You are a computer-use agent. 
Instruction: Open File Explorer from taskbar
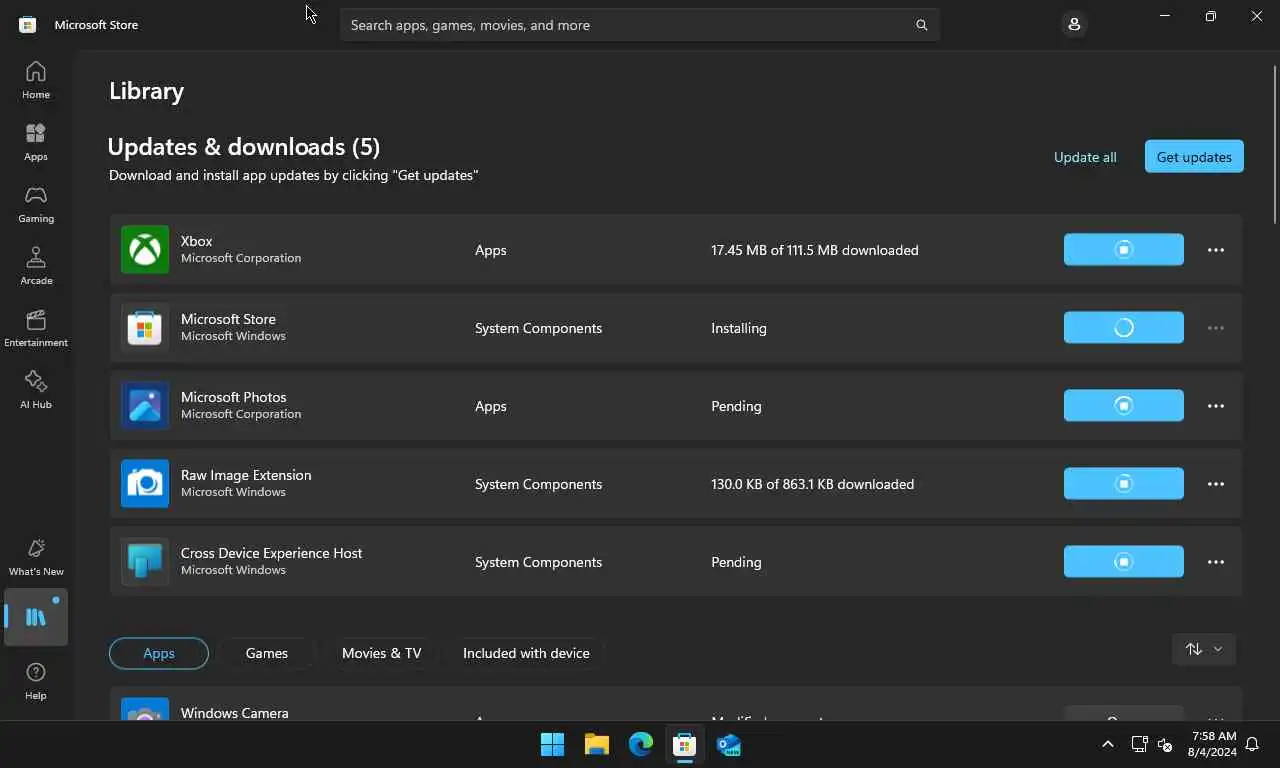[597, 744]
